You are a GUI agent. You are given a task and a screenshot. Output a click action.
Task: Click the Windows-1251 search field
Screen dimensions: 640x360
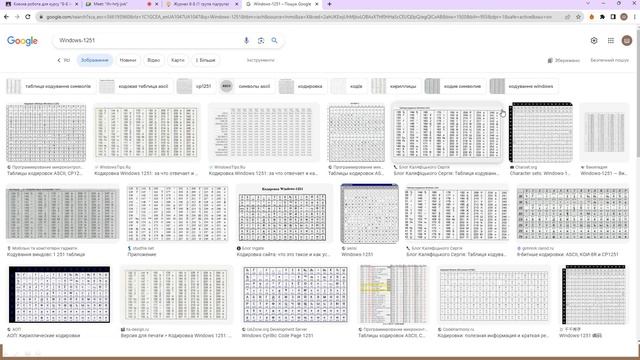[149, 40]
